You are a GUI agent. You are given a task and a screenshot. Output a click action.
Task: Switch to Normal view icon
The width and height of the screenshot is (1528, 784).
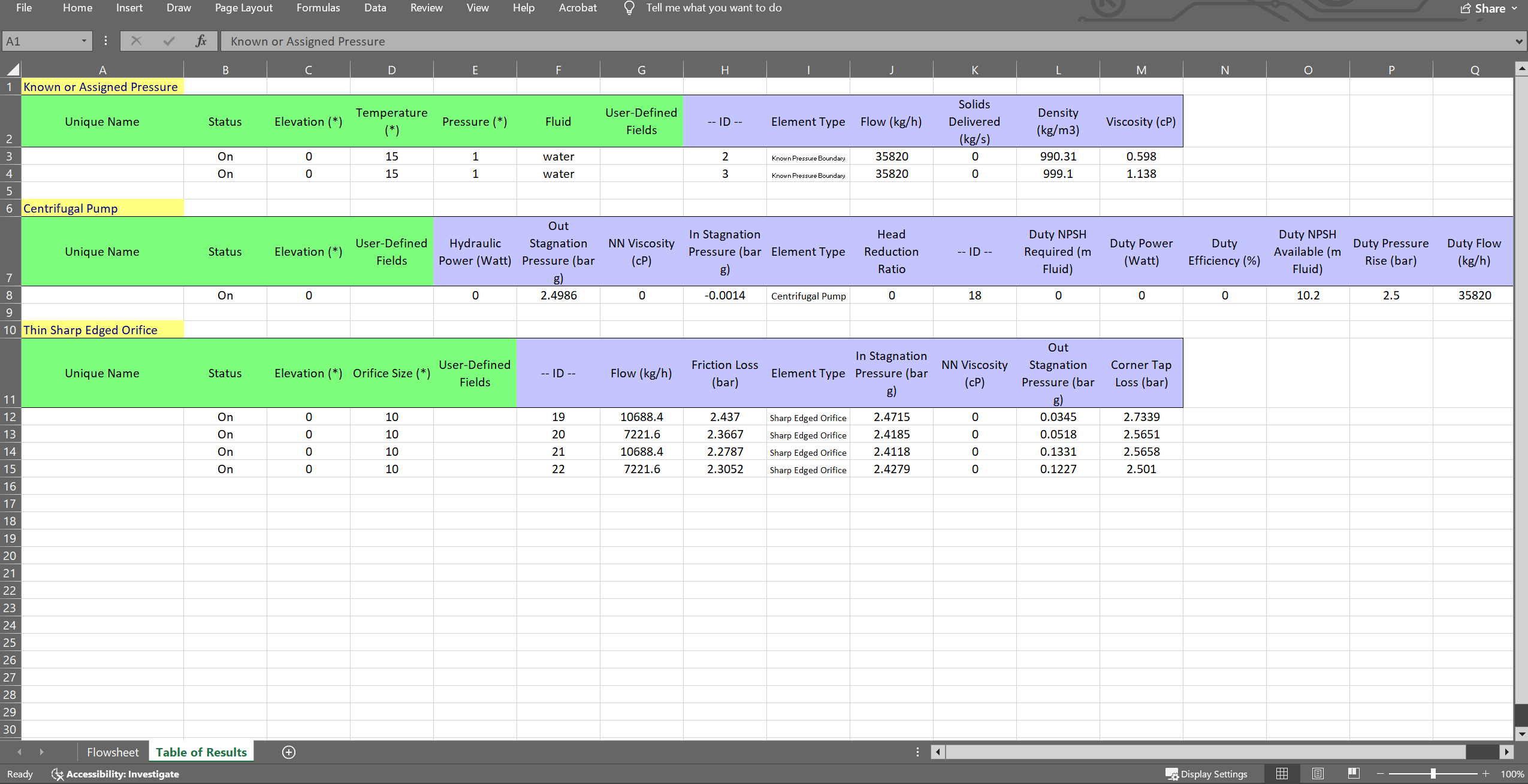tap(1282, 774)
